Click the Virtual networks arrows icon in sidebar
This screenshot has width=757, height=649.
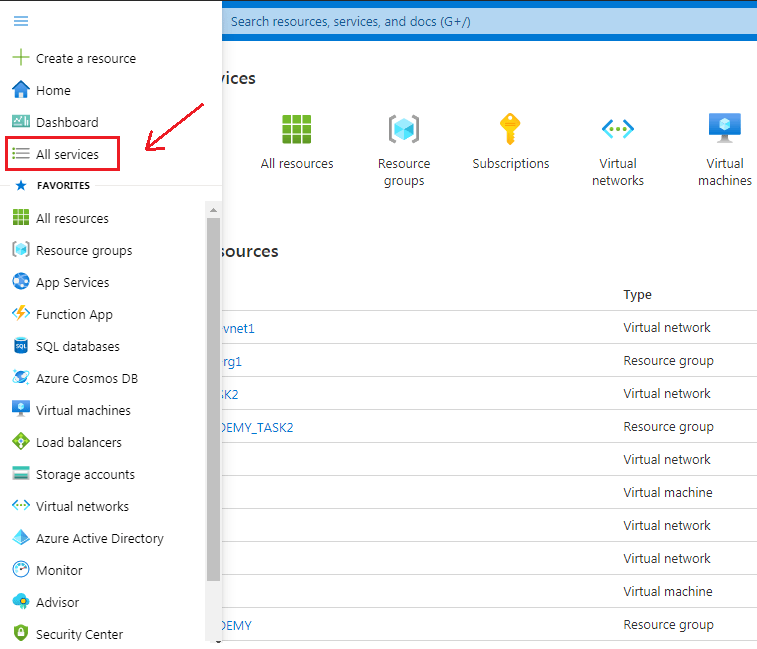(x=21, y=505)
